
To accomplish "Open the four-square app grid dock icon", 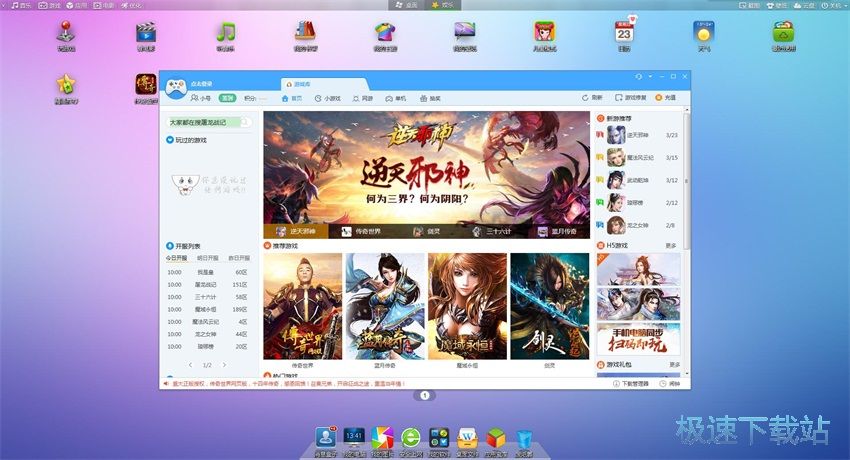I will (x=439, y=438).
